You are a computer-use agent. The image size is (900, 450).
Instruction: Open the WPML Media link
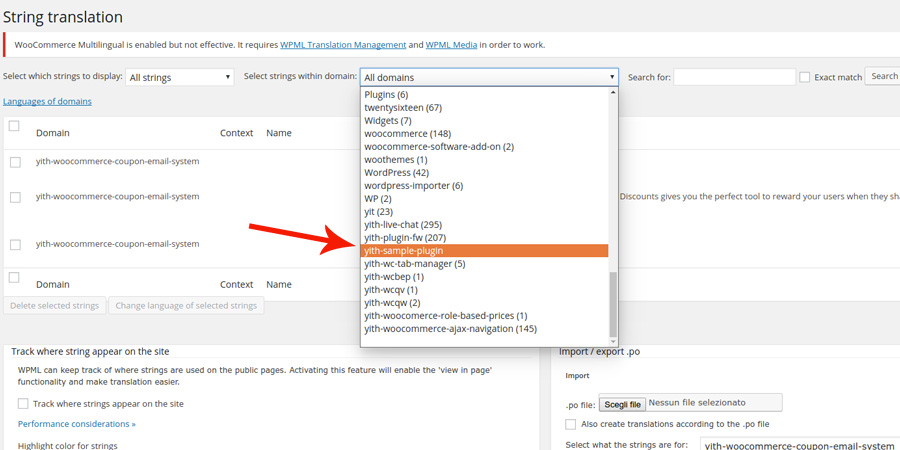click(x=451, y=45)
